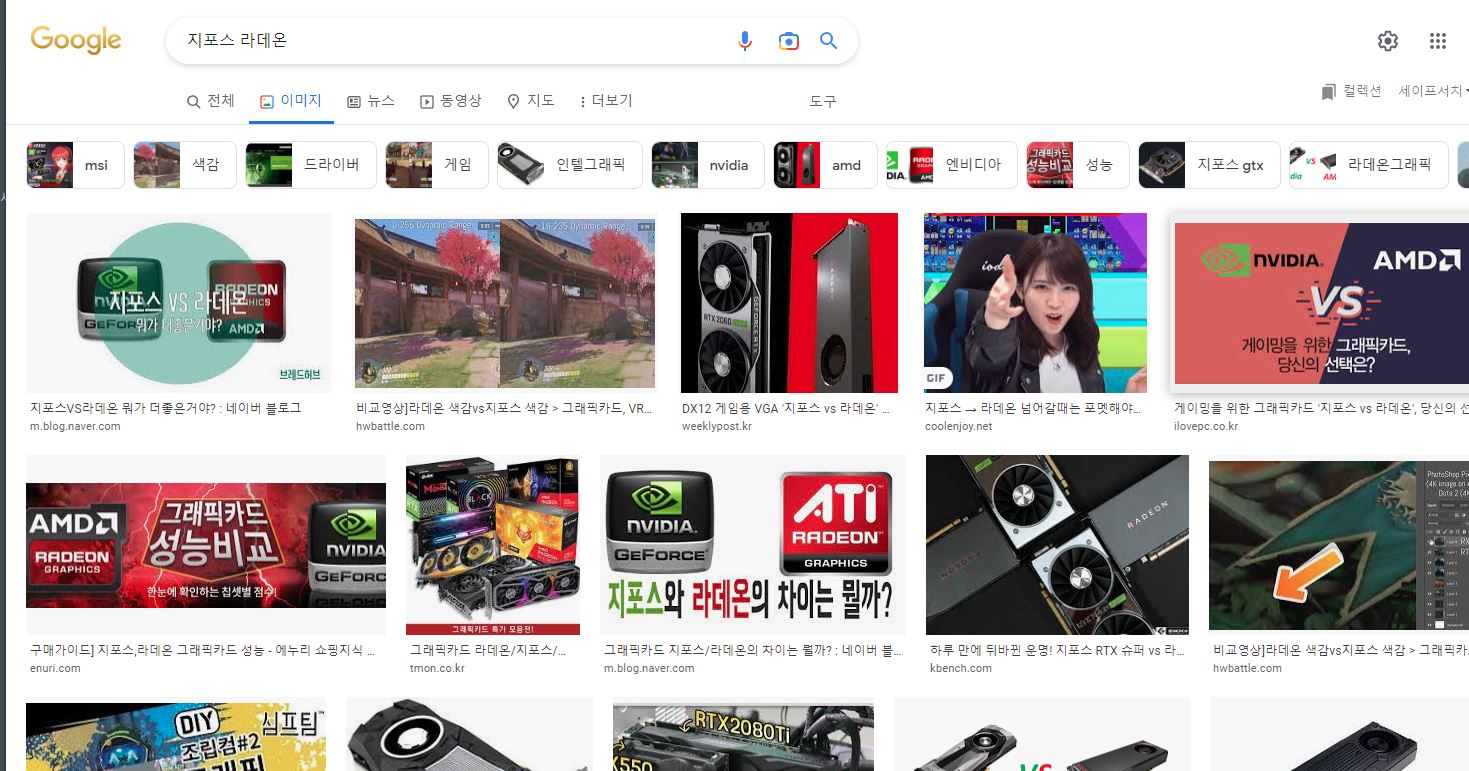Open title 구매가이드] 지포스,라데온 그래픽카드 성능

(x=203, y=650)
